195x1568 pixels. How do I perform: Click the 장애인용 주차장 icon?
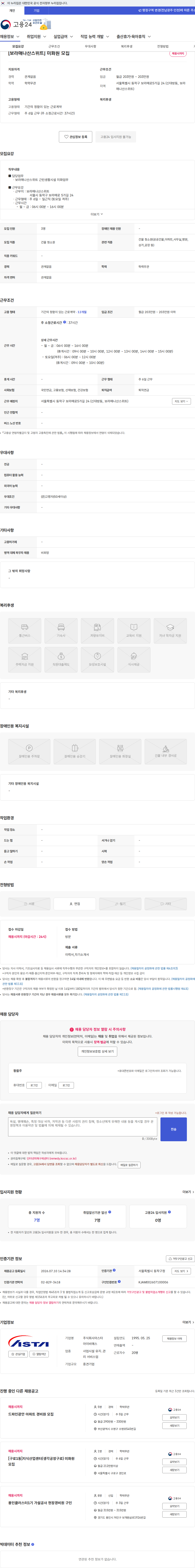point(29,752)
